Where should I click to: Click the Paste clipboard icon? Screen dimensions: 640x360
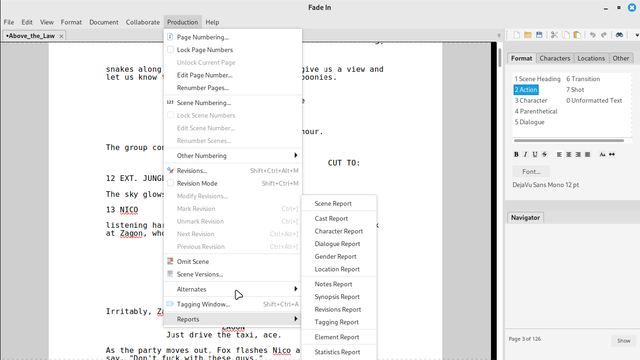[577, 35]
